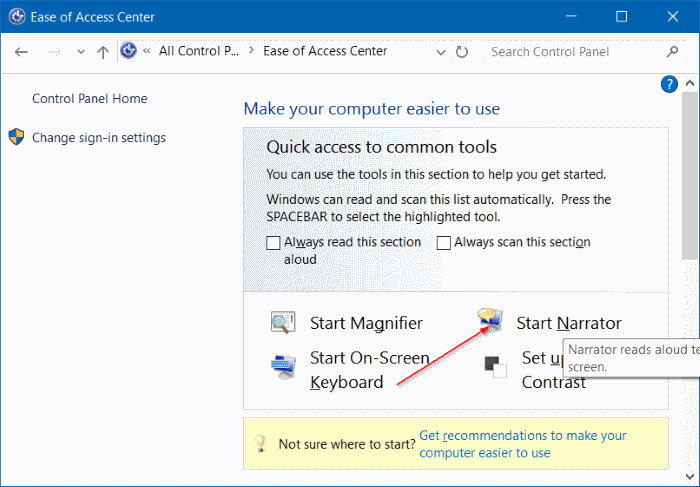Start On-Screen Keyboard text link
Image resolution: width=700 pixels, height=487 pixels.
click(370, 370)
